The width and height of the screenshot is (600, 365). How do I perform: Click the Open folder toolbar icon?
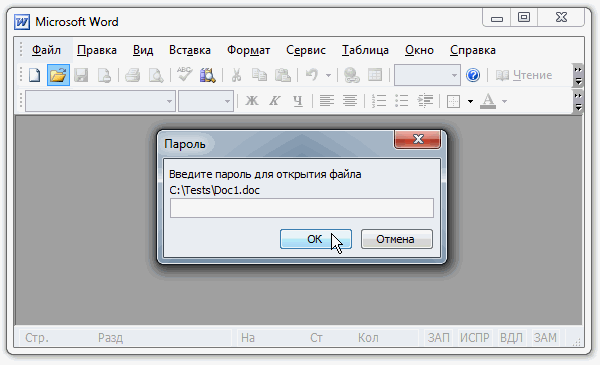pyautogui.click(x=58, y=75)
